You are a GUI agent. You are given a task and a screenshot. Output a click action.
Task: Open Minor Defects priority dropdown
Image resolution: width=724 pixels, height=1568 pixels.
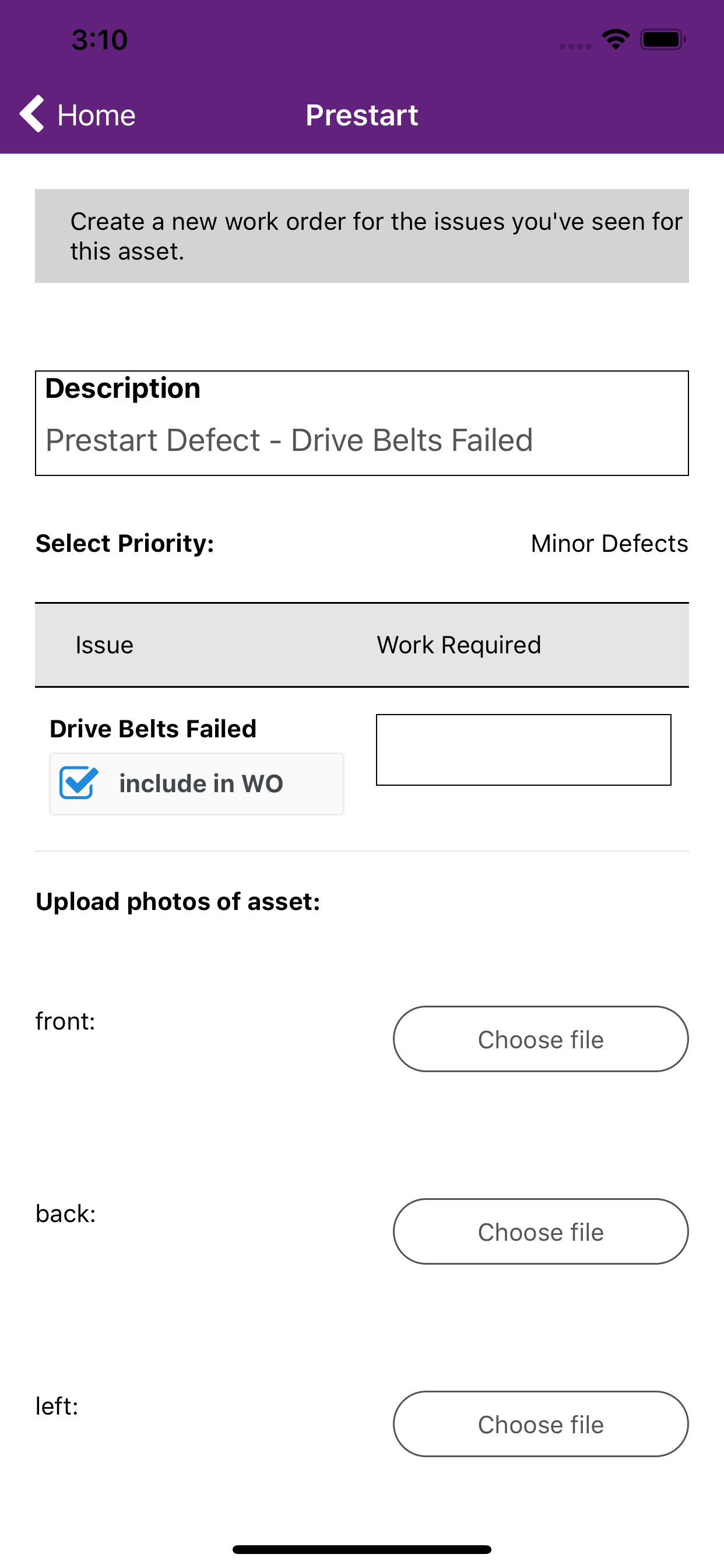coord(609,544)
